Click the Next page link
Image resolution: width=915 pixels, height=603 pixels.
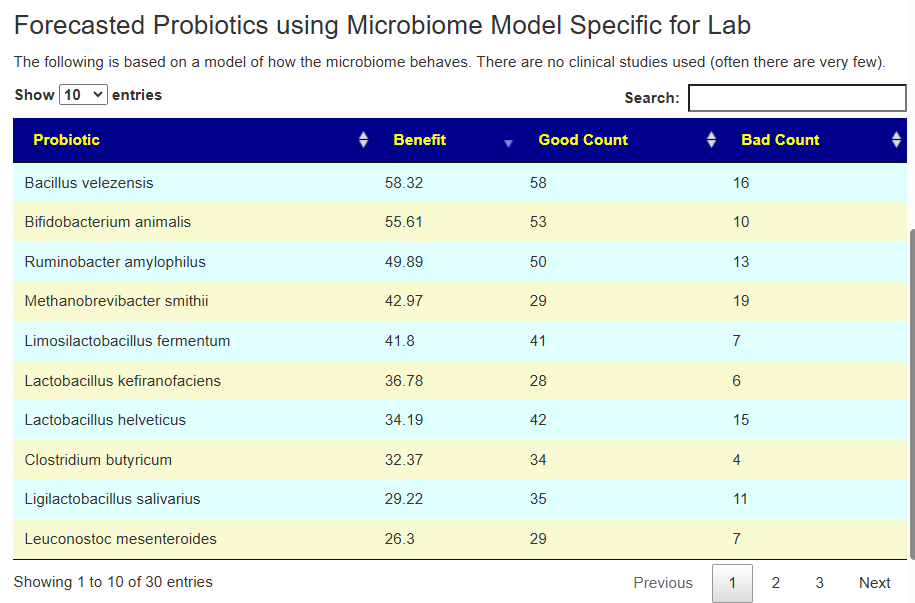pyautogui.click(x=874, y=583)
